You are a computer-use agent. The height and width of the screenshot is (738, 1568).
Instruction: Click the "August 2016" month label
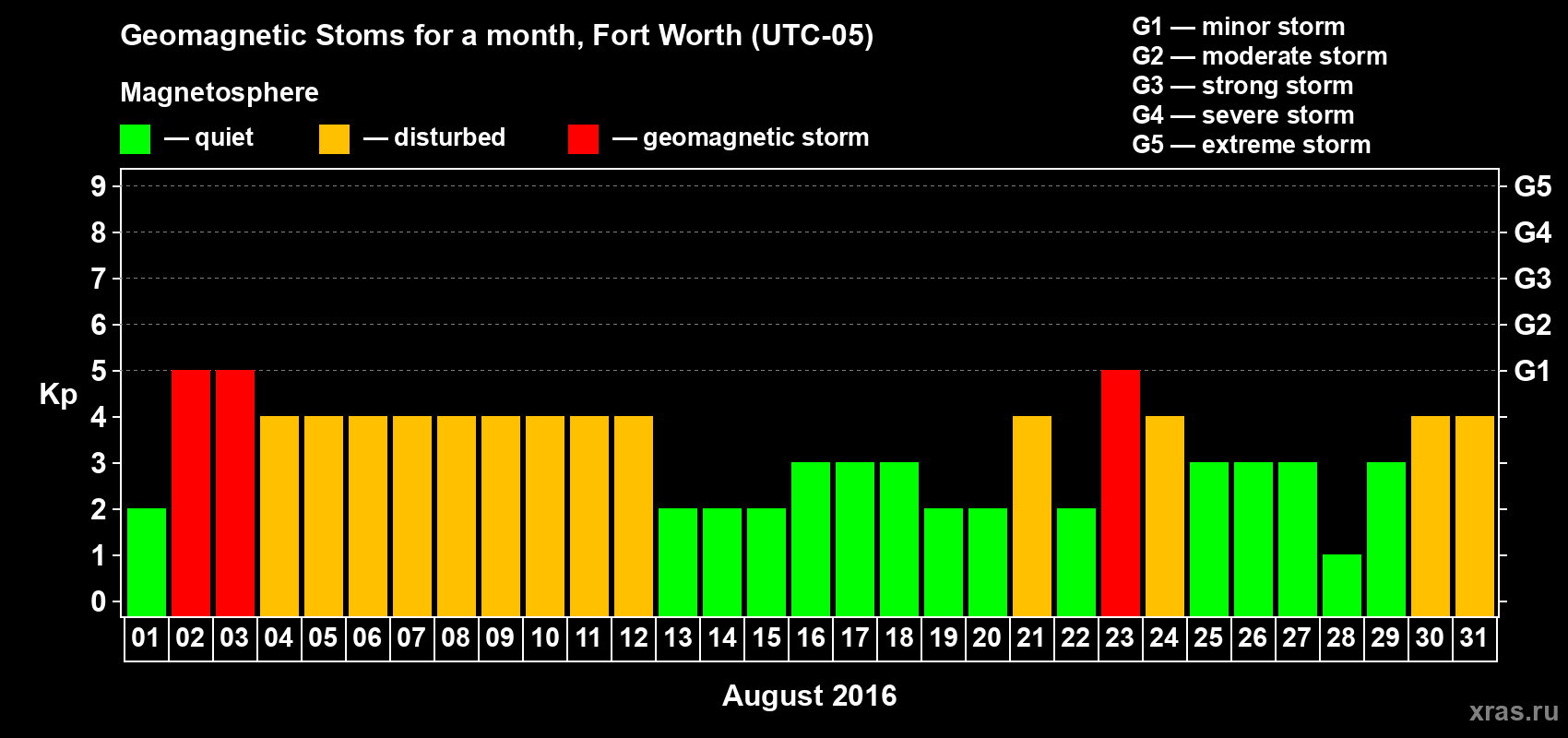click(x=809, y=696)
